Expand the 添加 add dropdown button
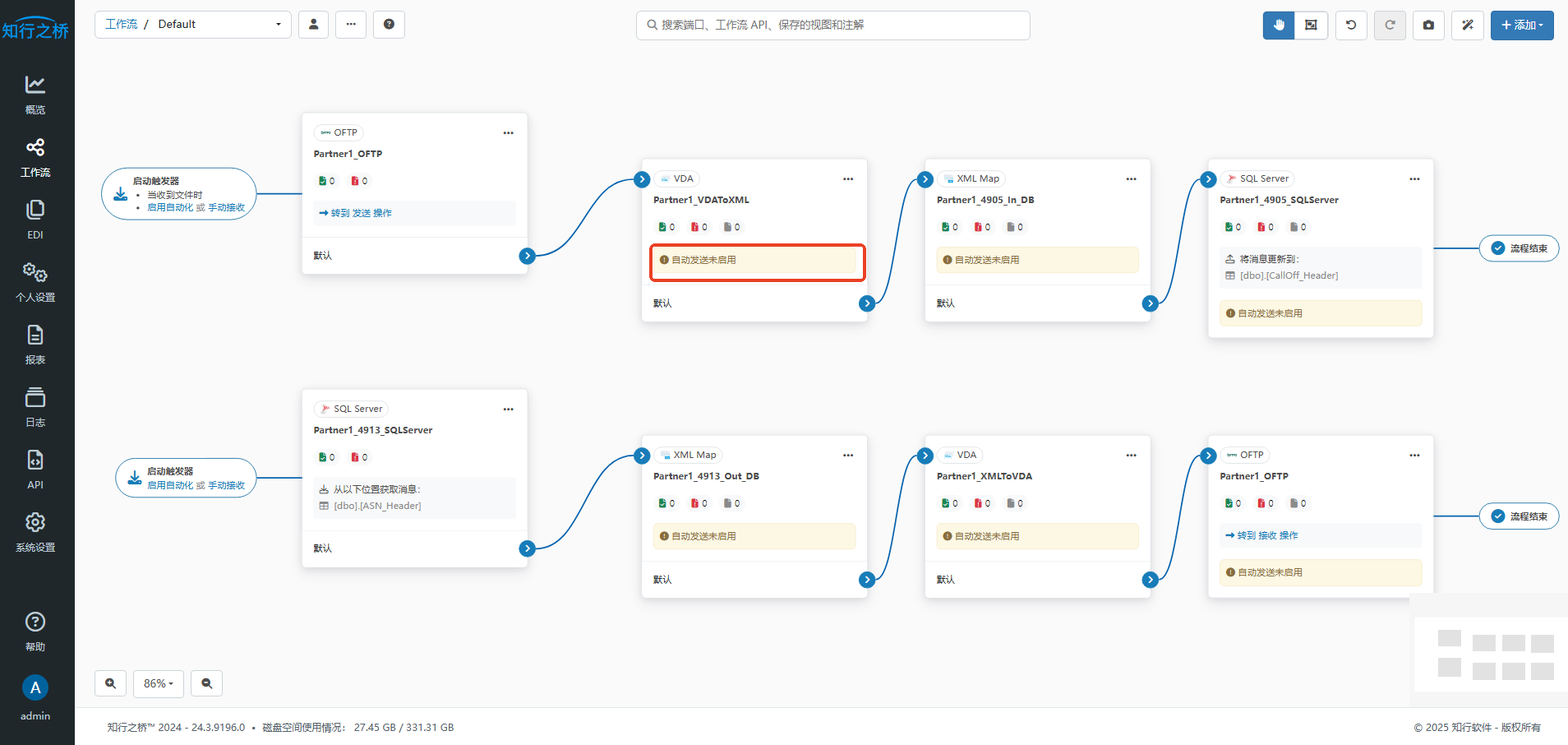Viewport: 1568px width, 745px height. (x=1522, y=25)
